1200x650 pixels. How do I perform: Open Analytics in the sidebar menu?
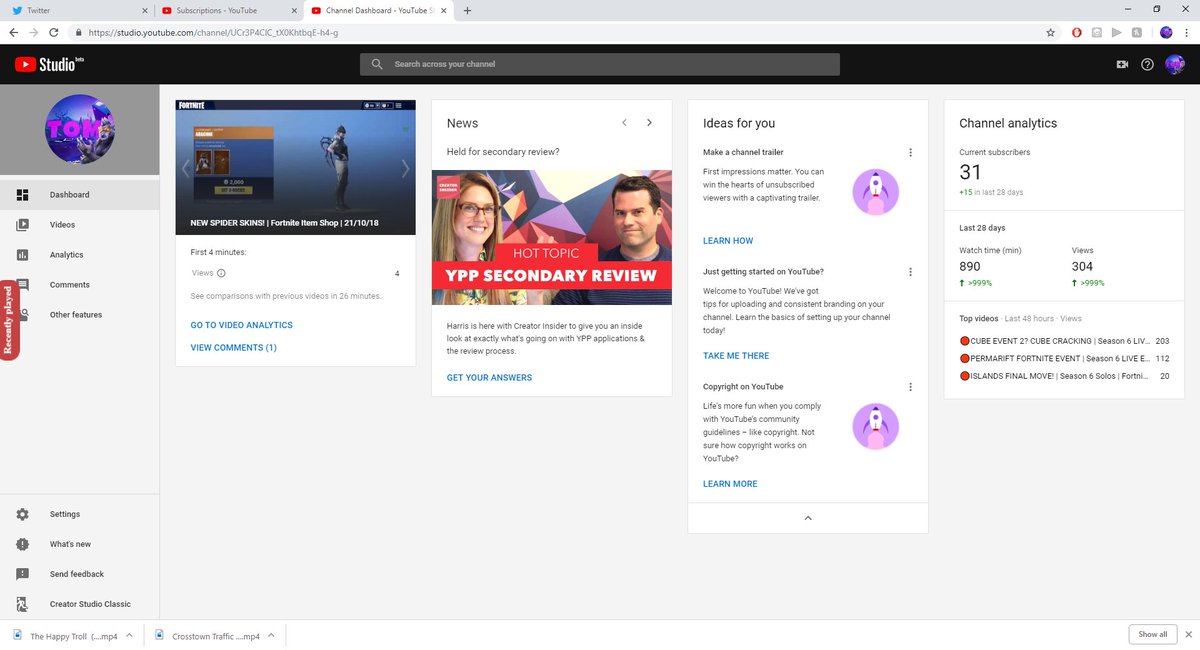pos(80,255)
